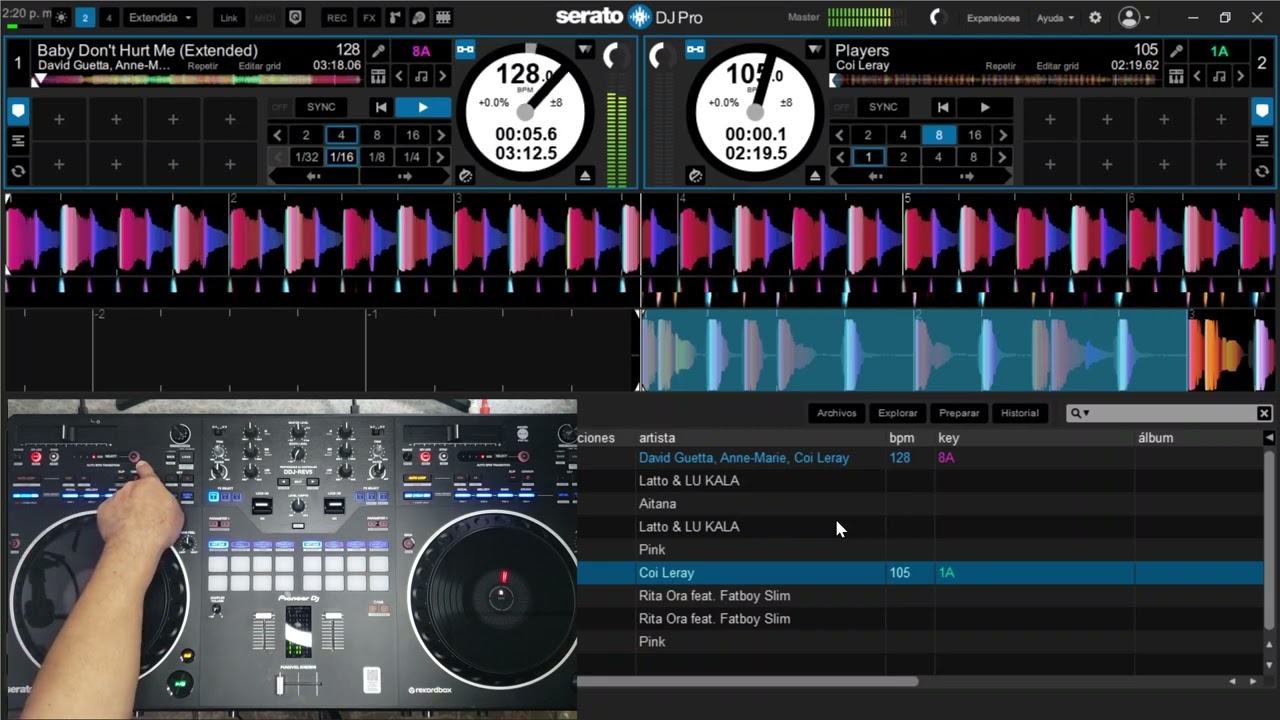Click deck 1 music note key sync icon
The image size is (1280, 720).
[421, 76]
